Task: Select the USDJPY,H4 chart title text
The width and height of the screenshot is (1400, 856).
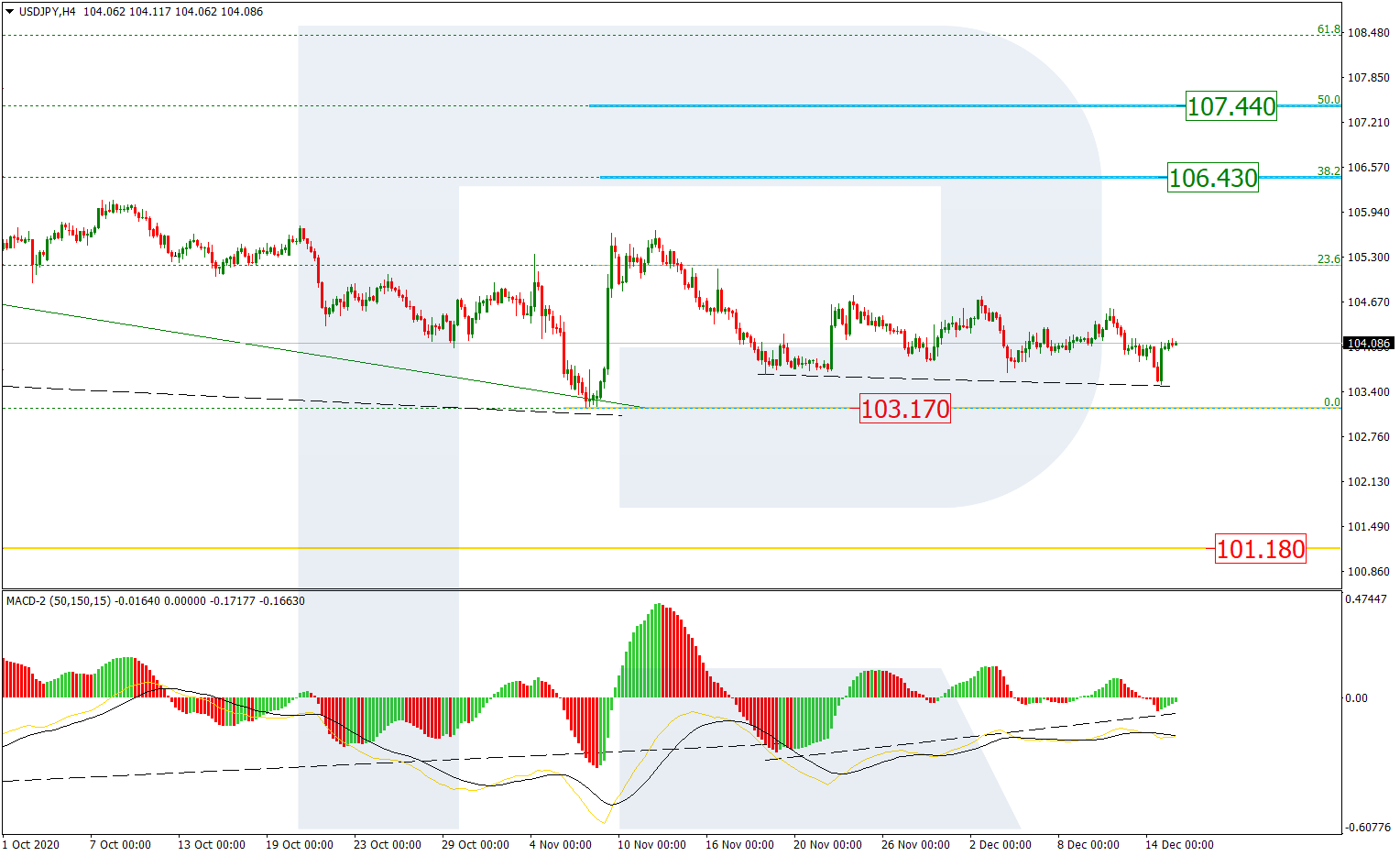Action: click(48, 12)
